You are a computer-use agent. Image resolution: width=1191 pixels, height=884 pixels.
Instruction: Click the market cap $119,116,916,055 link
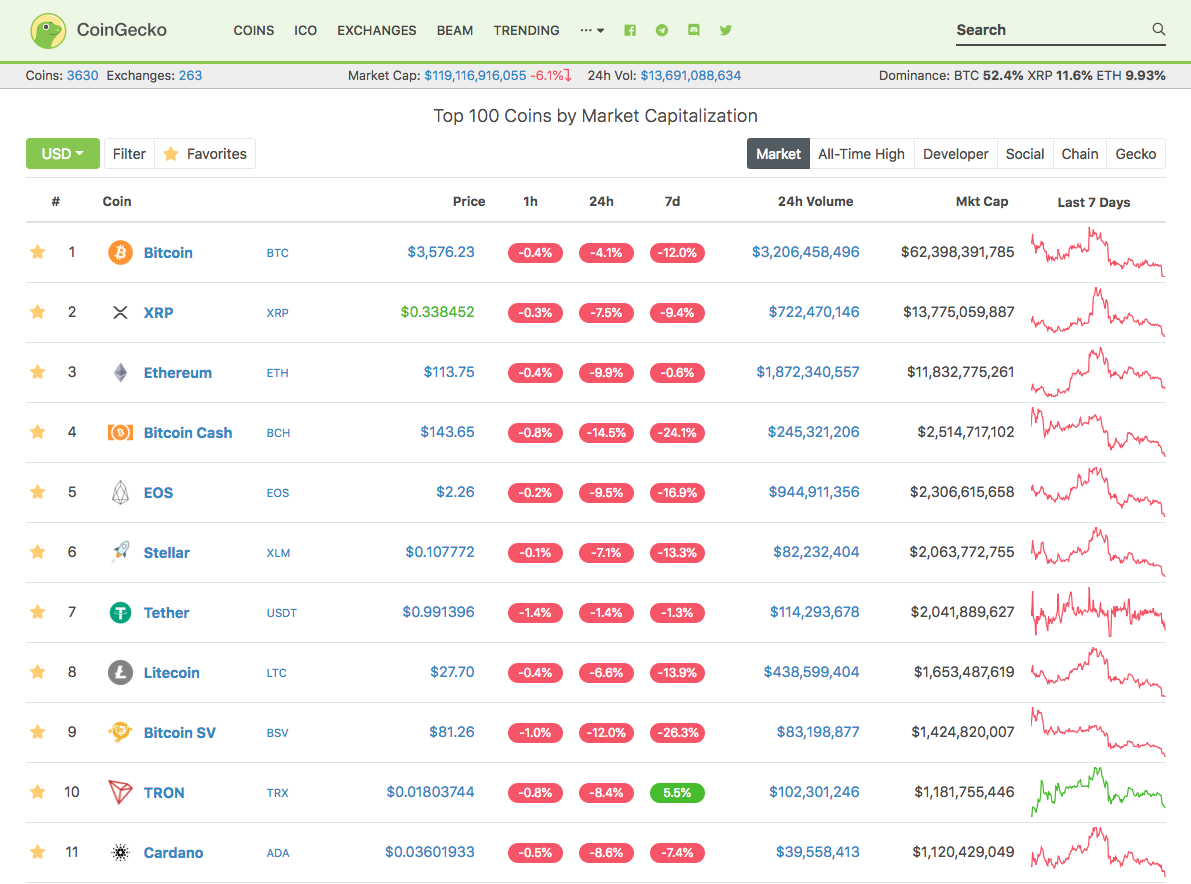475,75
